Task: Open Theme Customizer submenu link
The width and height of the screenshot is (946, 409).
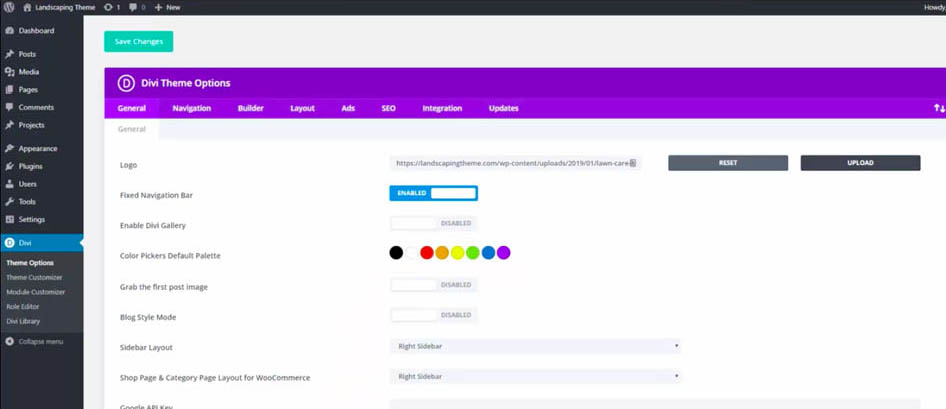Action: 34,277
